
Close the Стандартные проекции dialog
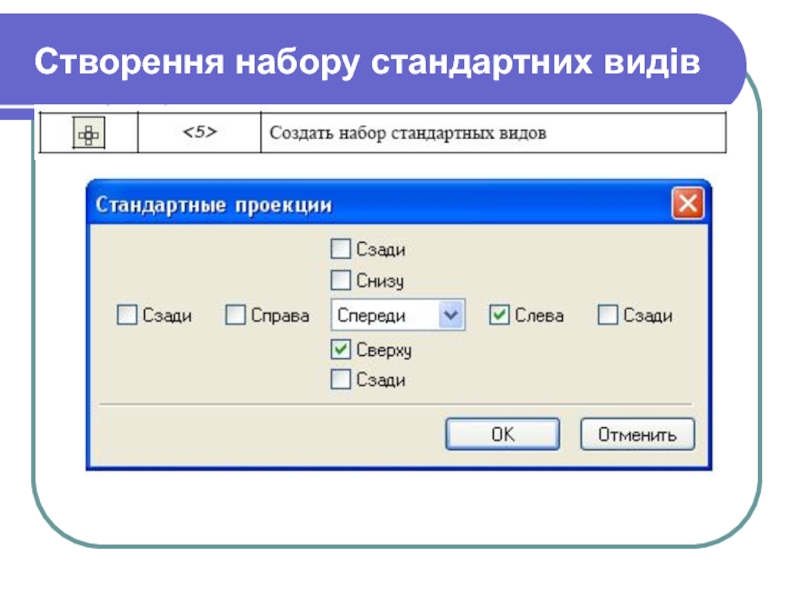point(687,205)
